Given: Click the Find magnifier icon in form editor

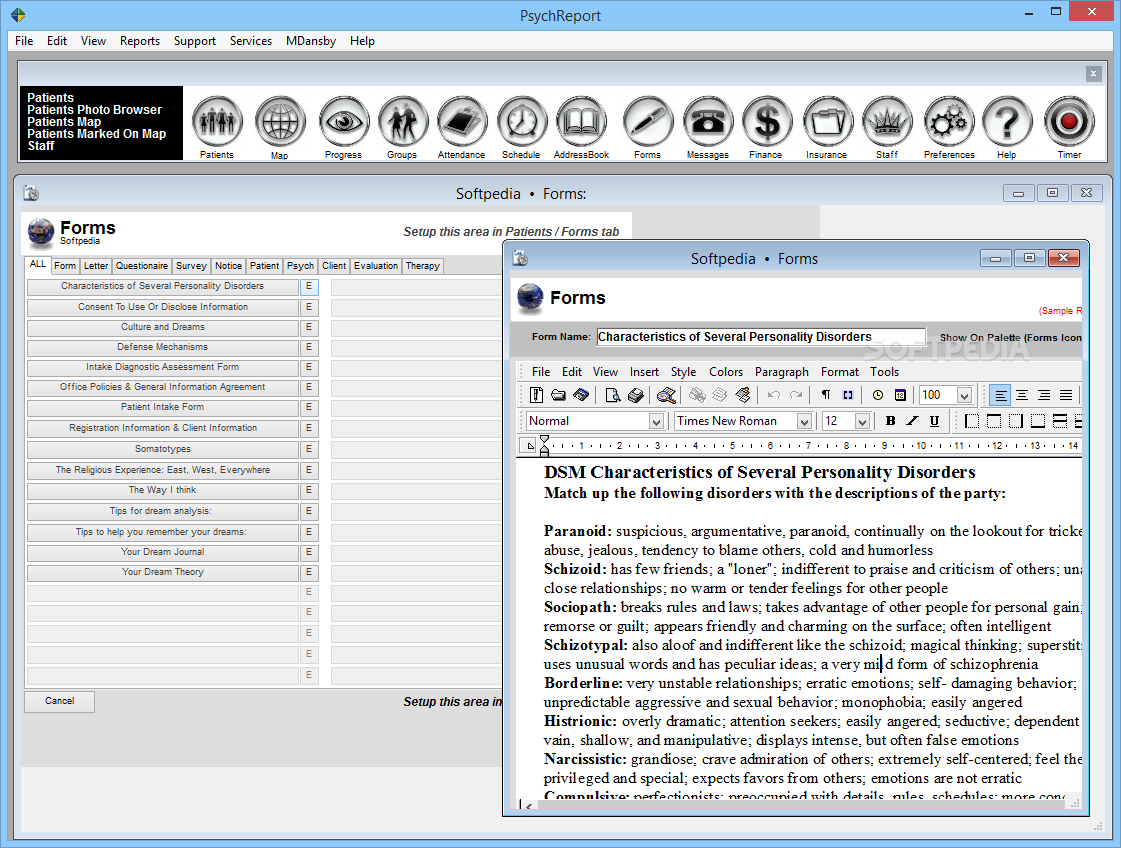Looking at the screenshot, I should 666,395.
